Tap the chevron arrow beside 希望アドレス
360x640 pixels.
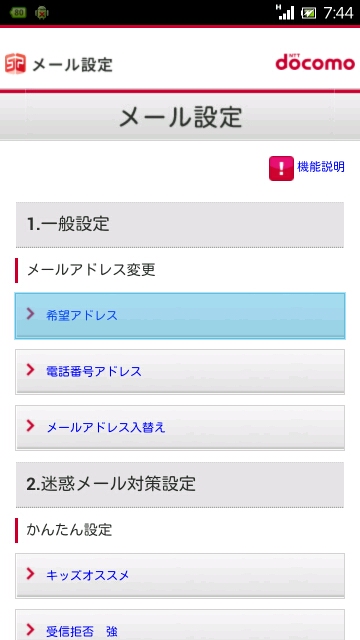coord(31,314)
